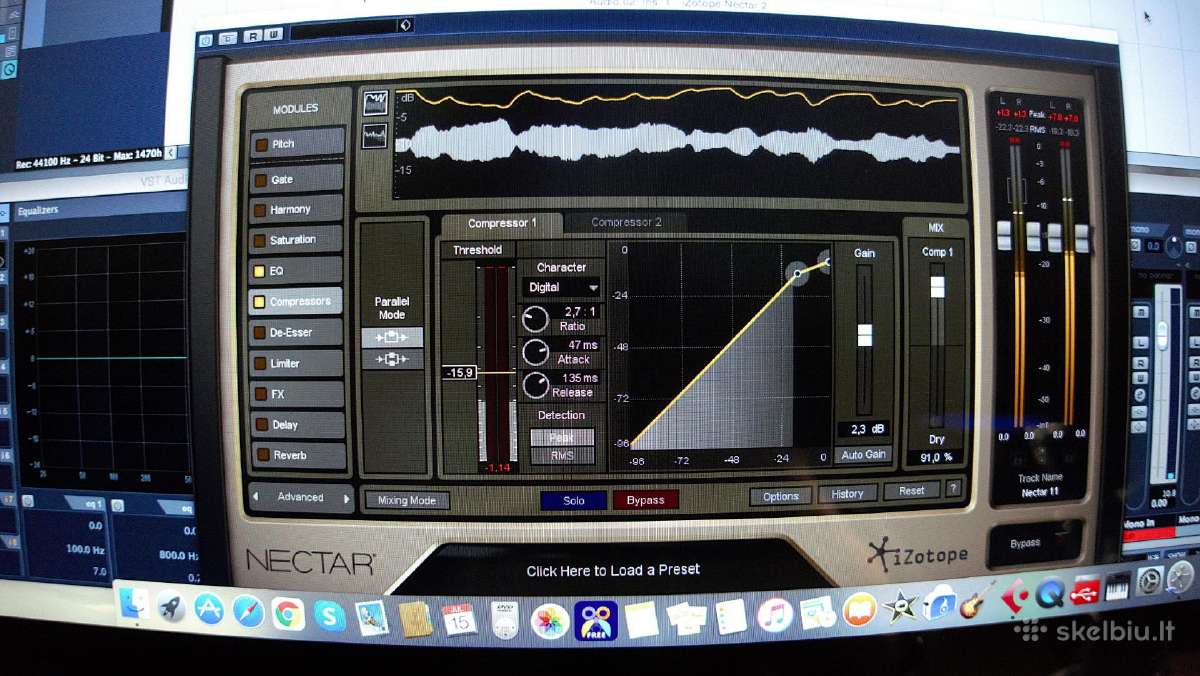The image size is (1200, 676).
Task: Switch to the Compressor 1 tab
Action: click(502, 223)
